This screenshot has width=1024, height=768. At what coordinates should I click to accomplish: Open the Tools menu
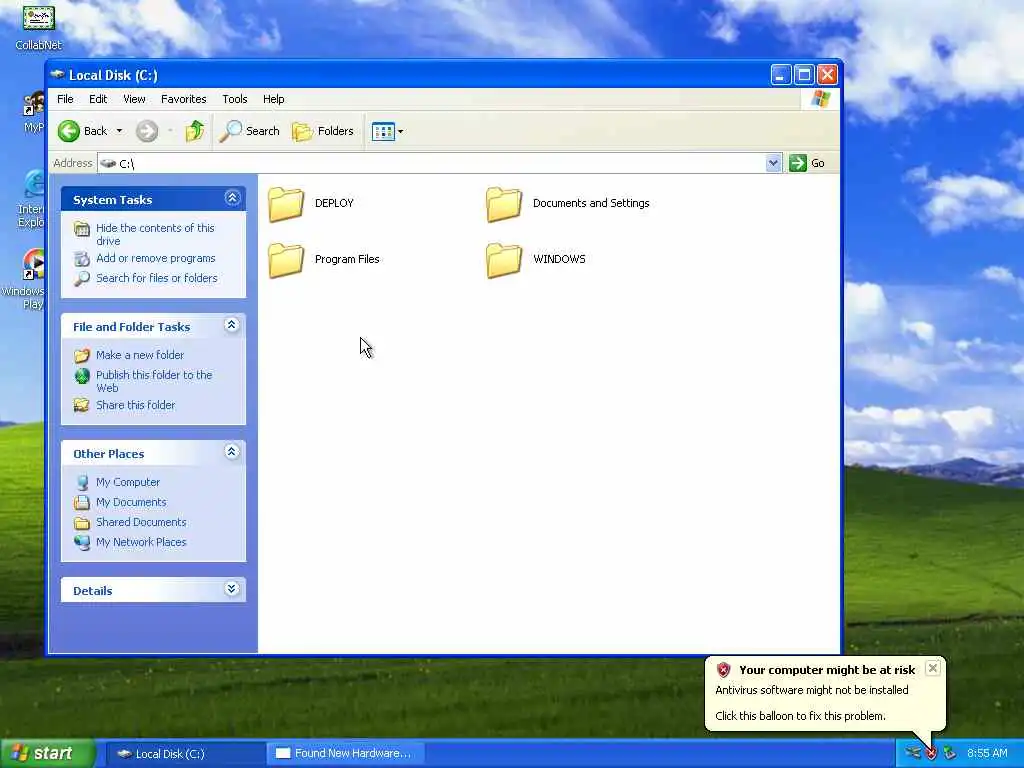point(234,99)
